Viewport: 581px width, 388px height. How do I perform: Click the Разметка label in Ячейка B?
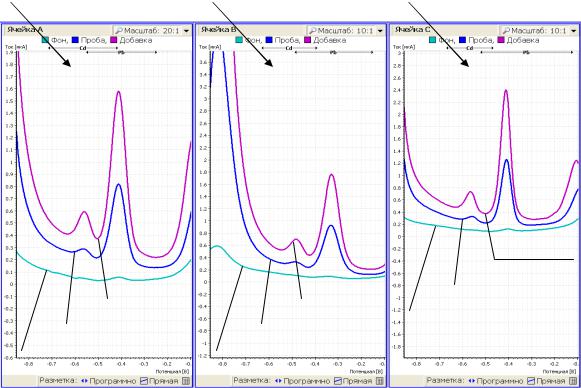(252, 381)
